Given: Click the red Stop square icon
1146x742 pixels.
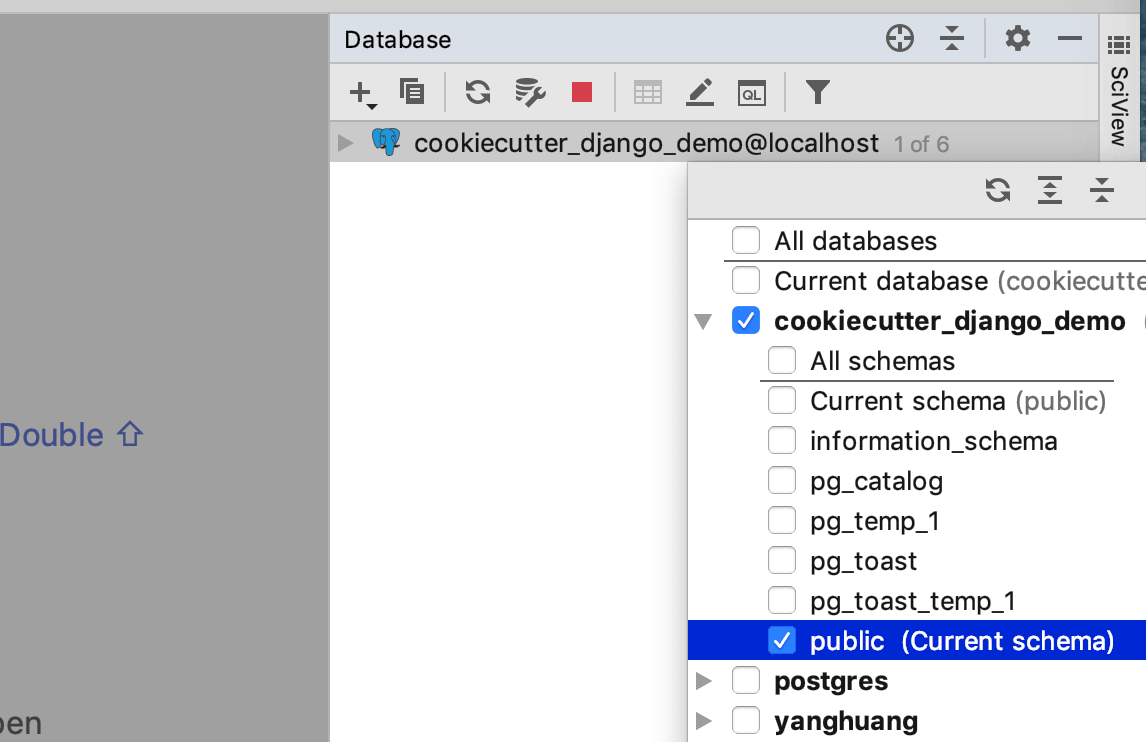Looking at the screenshot, I should (583, 91).
